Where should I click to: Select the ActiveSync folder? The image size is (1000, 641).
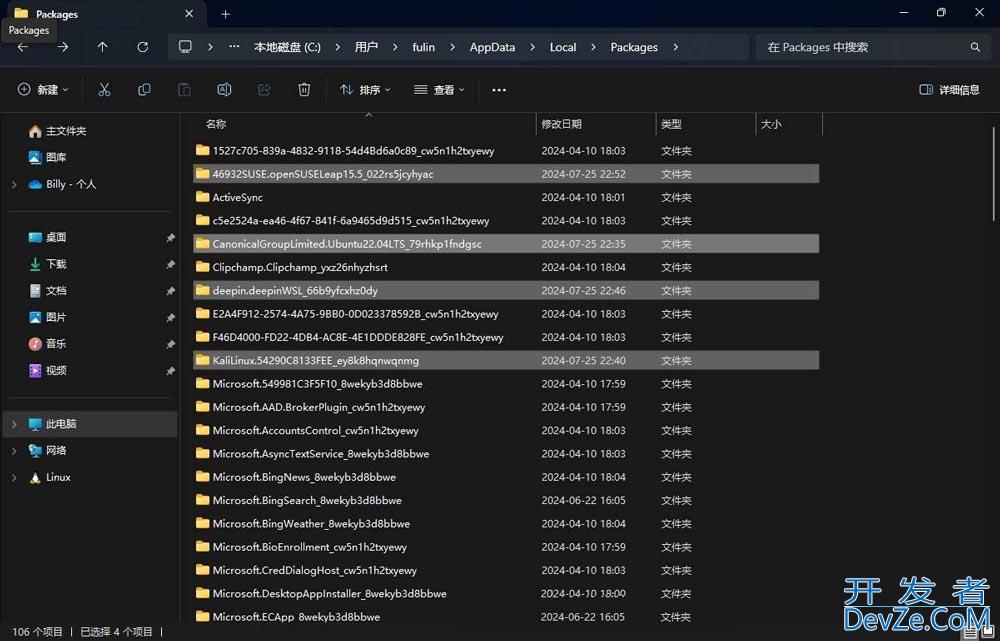(506, 197)
